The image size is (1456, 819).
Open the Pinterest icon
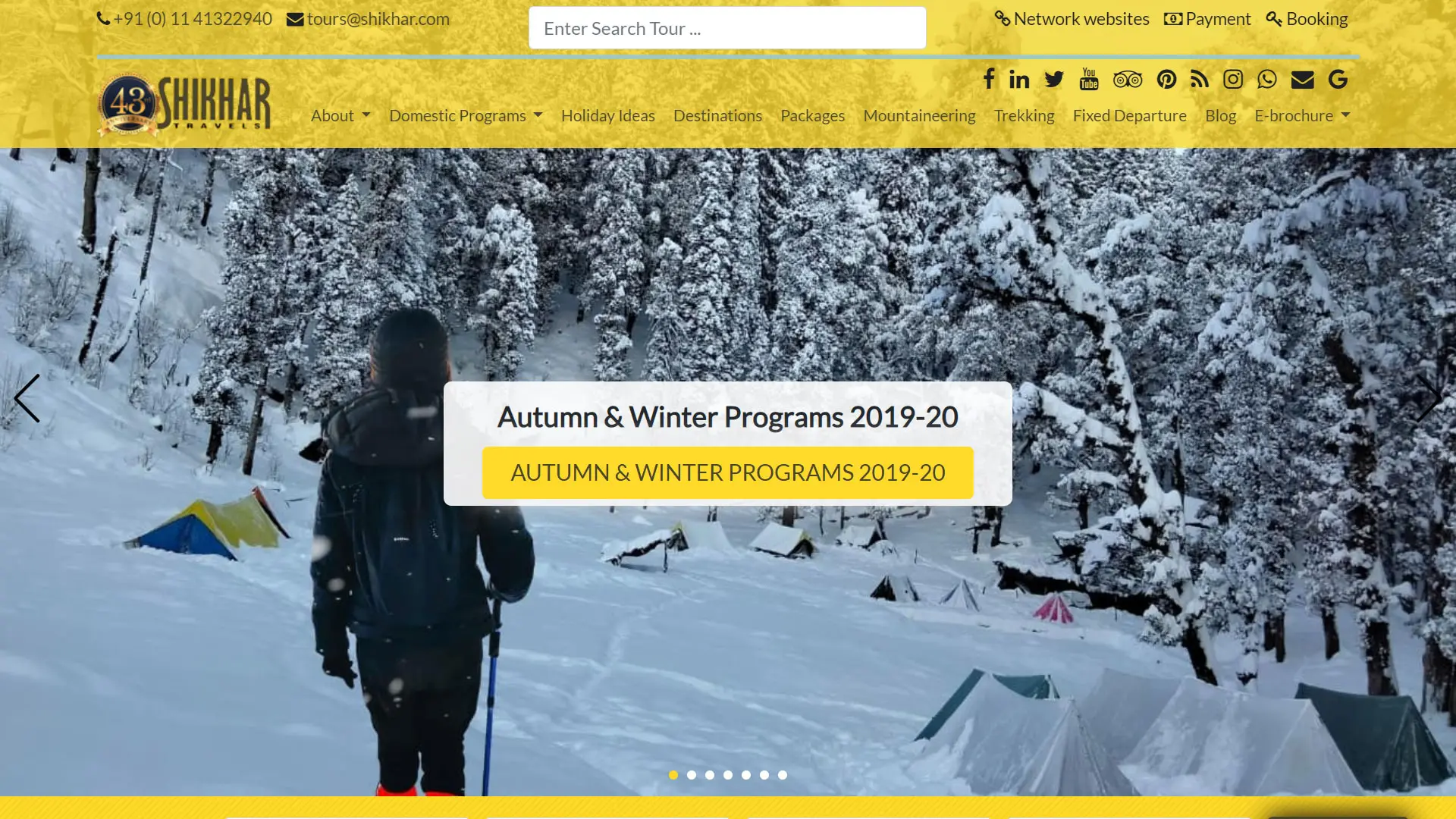click(1166, 79)
